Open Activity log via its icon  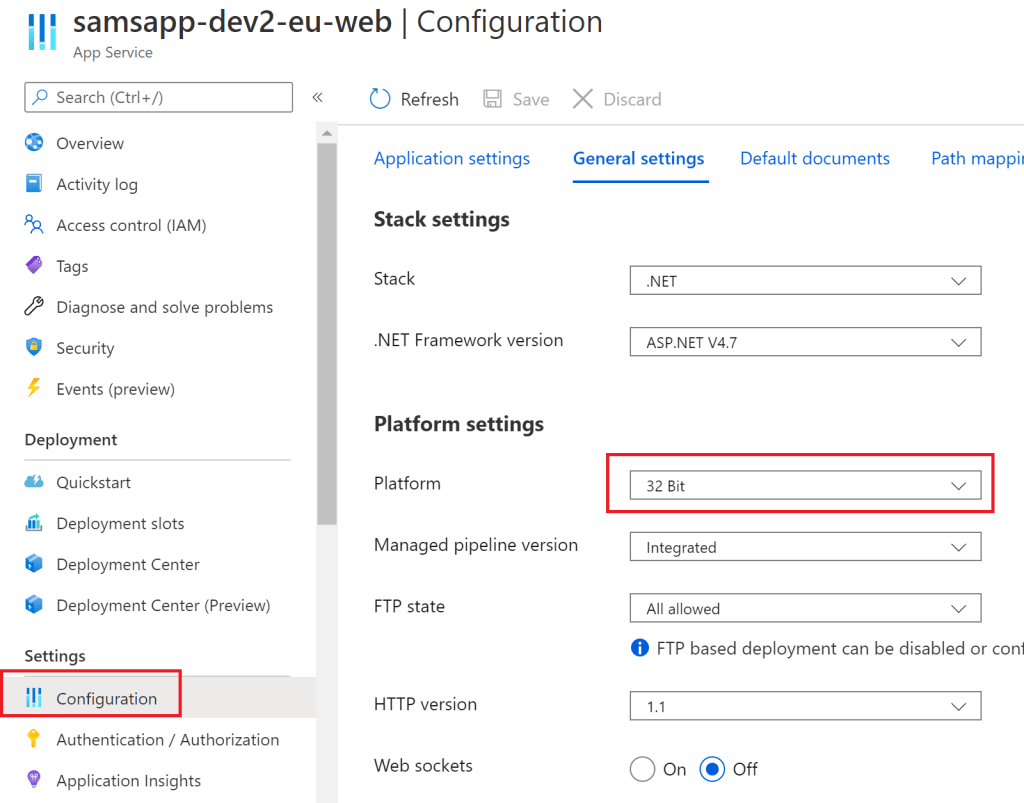34,184
